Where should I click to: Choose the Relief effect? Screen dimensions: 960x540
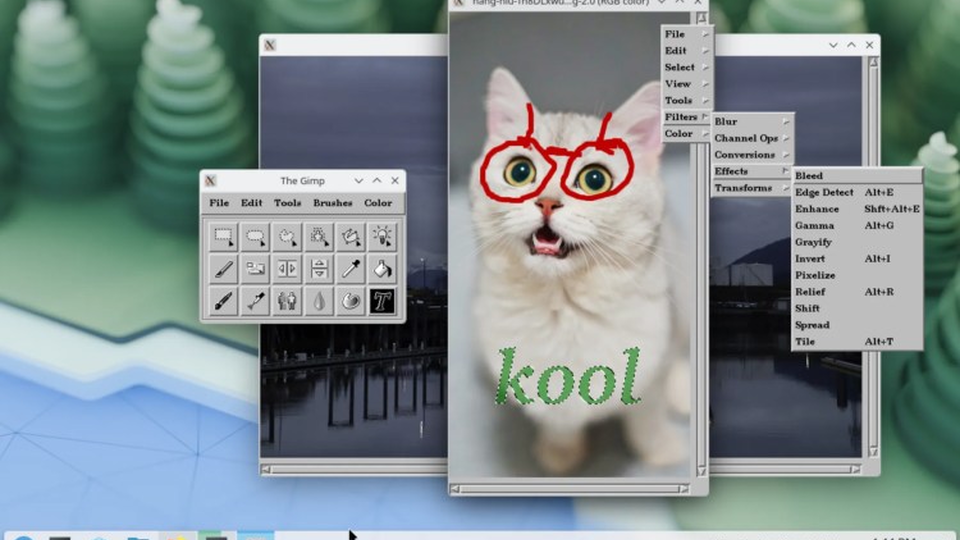pyautogui.click(x=857, y=291)
